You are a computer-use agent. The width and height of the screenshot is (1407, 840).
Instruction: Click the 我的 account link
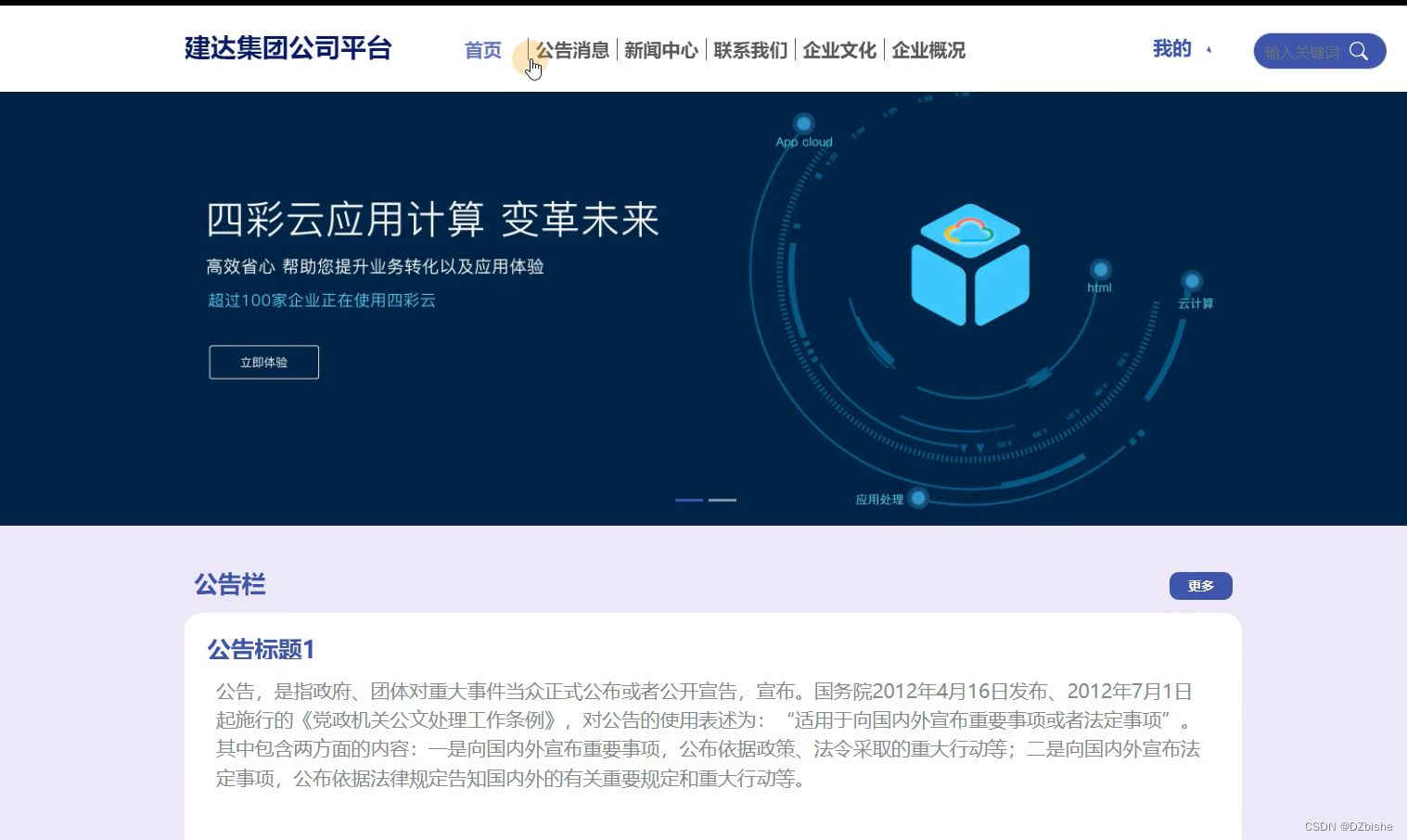tap(1171, 49)
